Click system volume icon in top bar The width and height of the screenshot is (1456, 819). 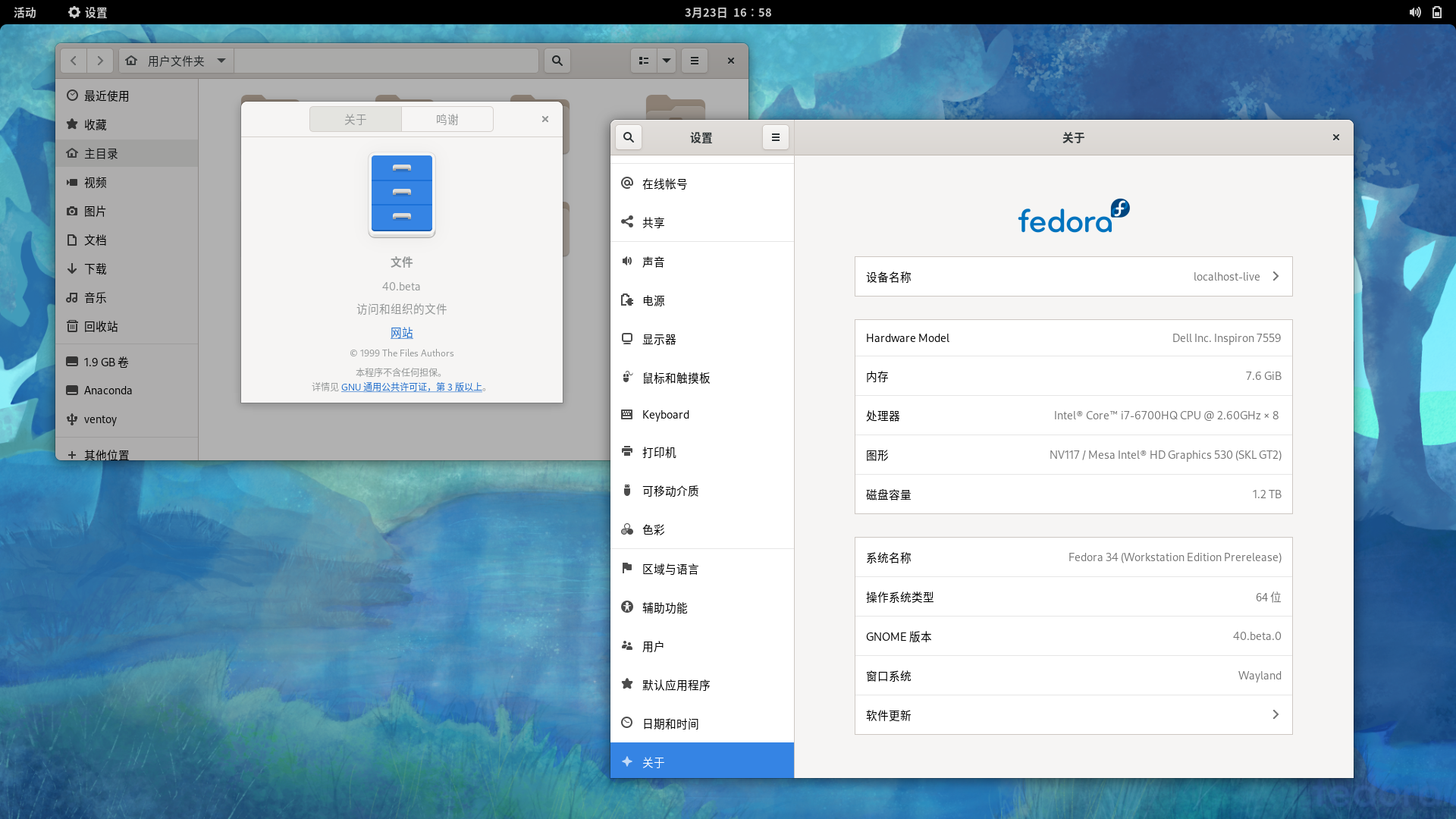1415,12
